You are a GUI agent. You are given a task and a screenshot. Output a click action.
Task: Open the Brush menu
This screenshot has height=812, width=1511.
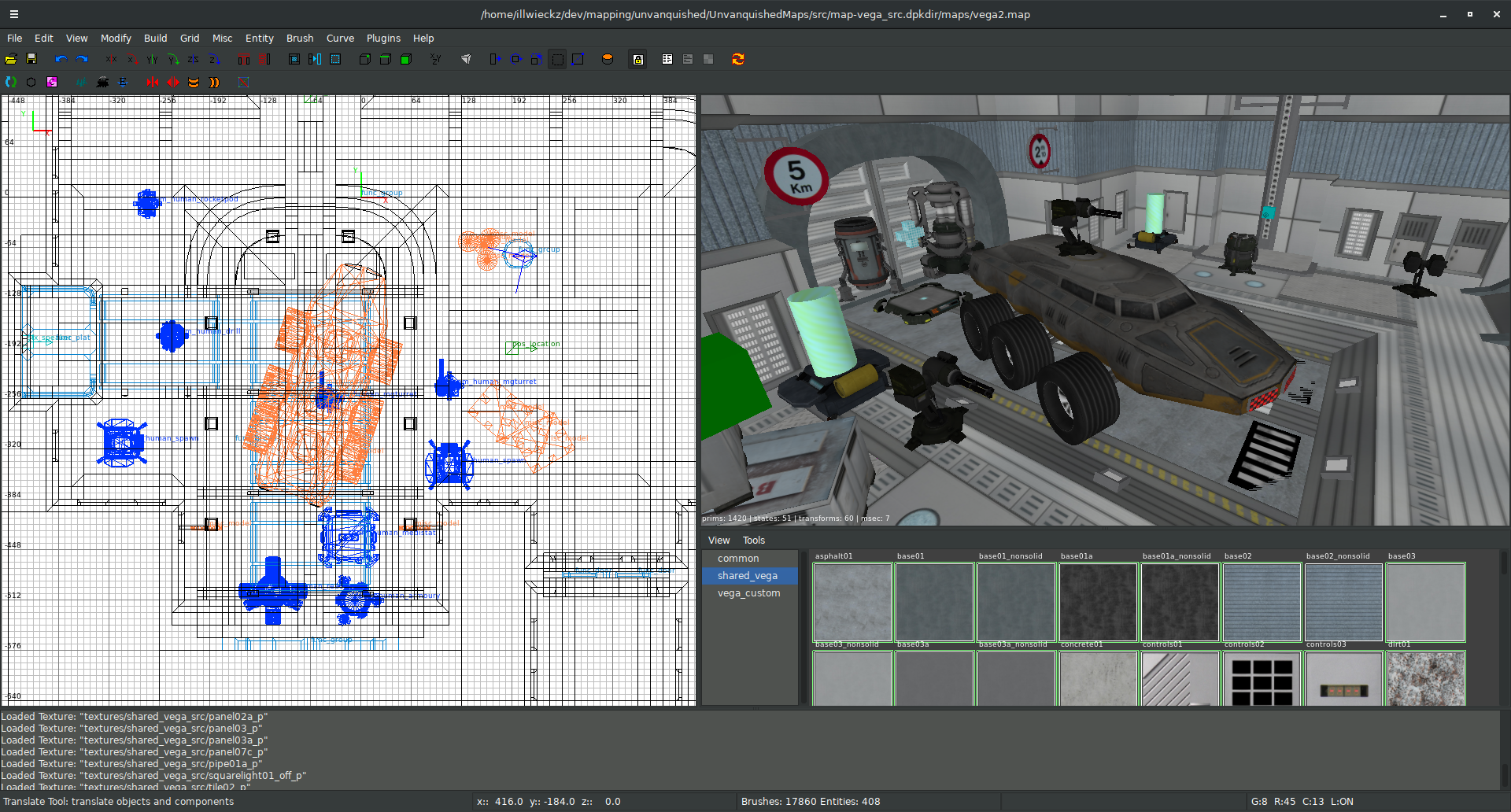pos(299,38)
